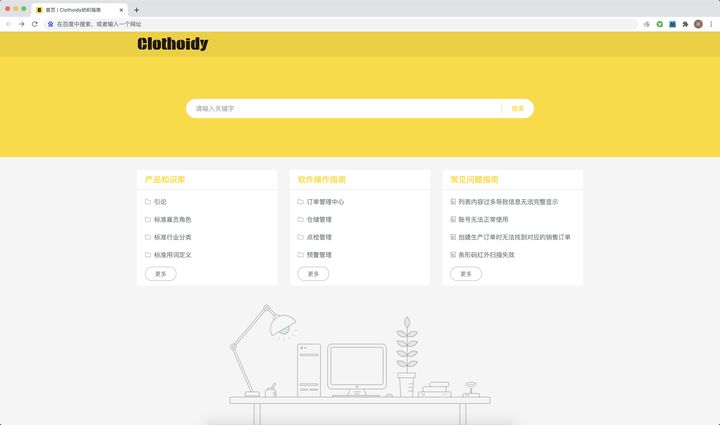Click document icon beside 列表内容过多 article
The height and width of the screenshot is (425, 720).
453,201
